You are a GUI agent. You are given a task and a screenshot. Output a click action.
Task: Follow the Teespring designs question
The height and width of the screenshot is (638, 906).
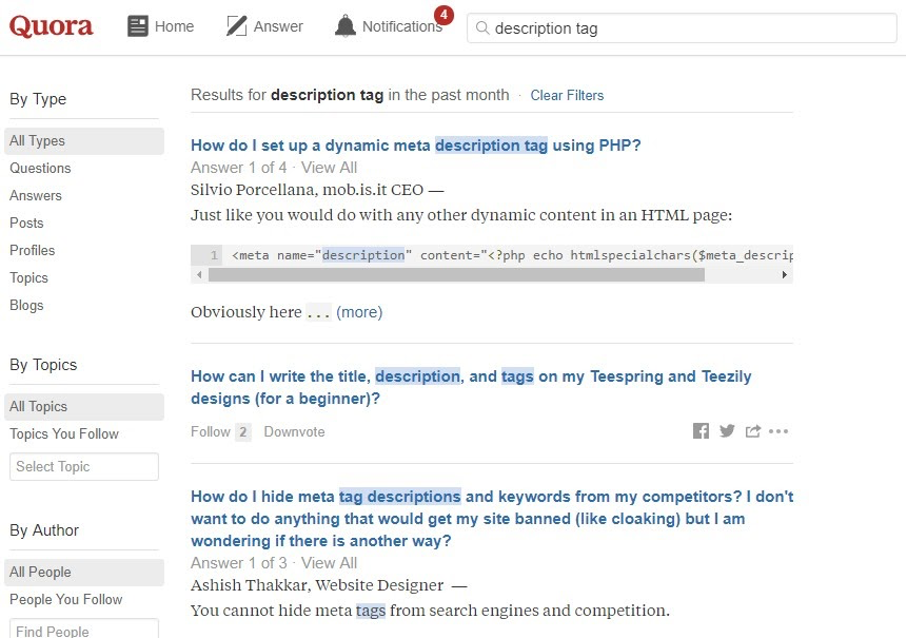(x=209, y=431)
